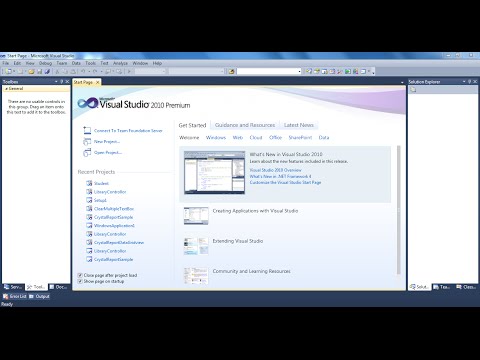This screenshot has width=480, height=360.
Task: Click the What's New in Visual Studio thumbnail
Action: [x=214, y=172]
